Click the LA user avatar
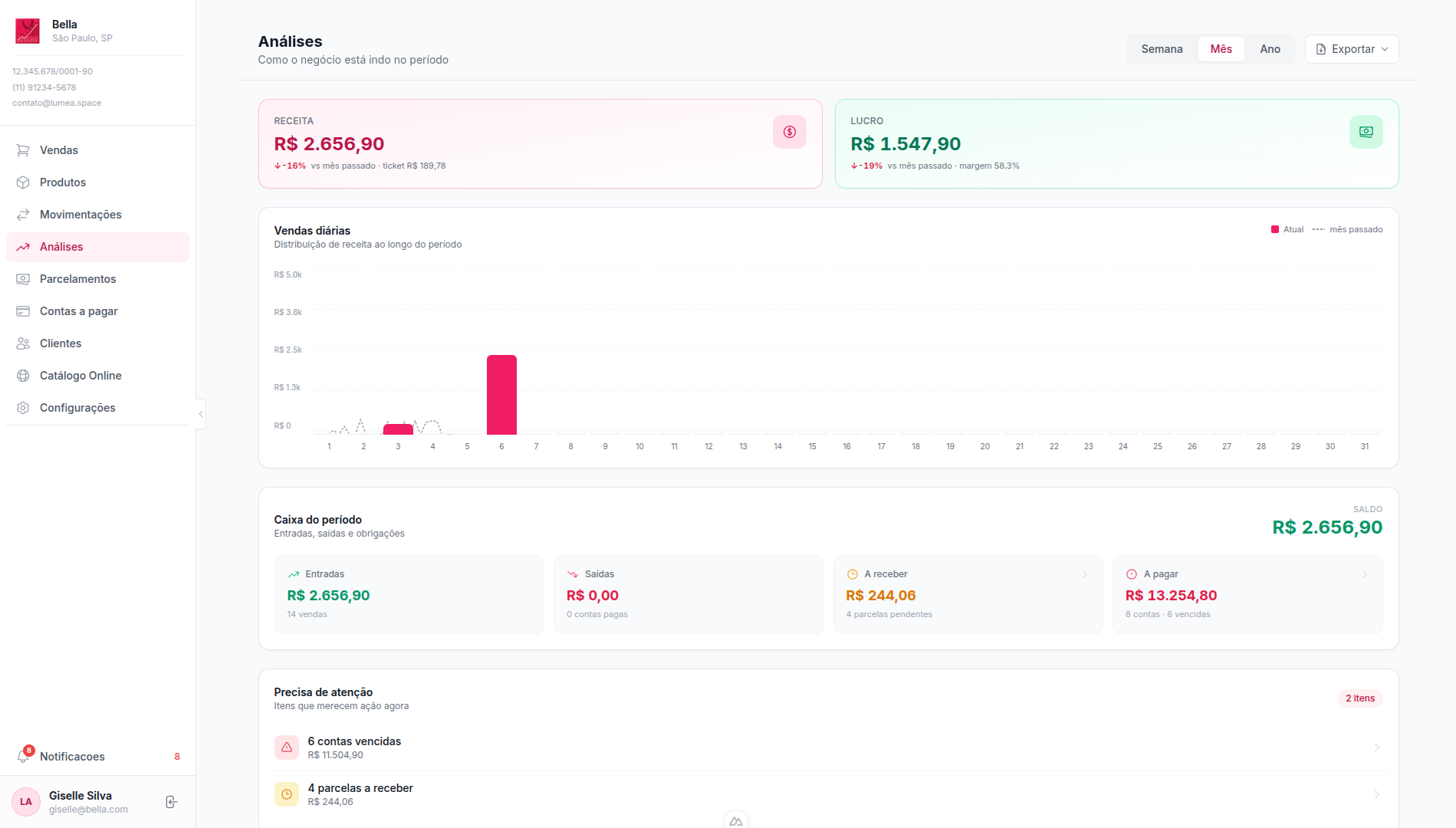 (x=26, y=802)
